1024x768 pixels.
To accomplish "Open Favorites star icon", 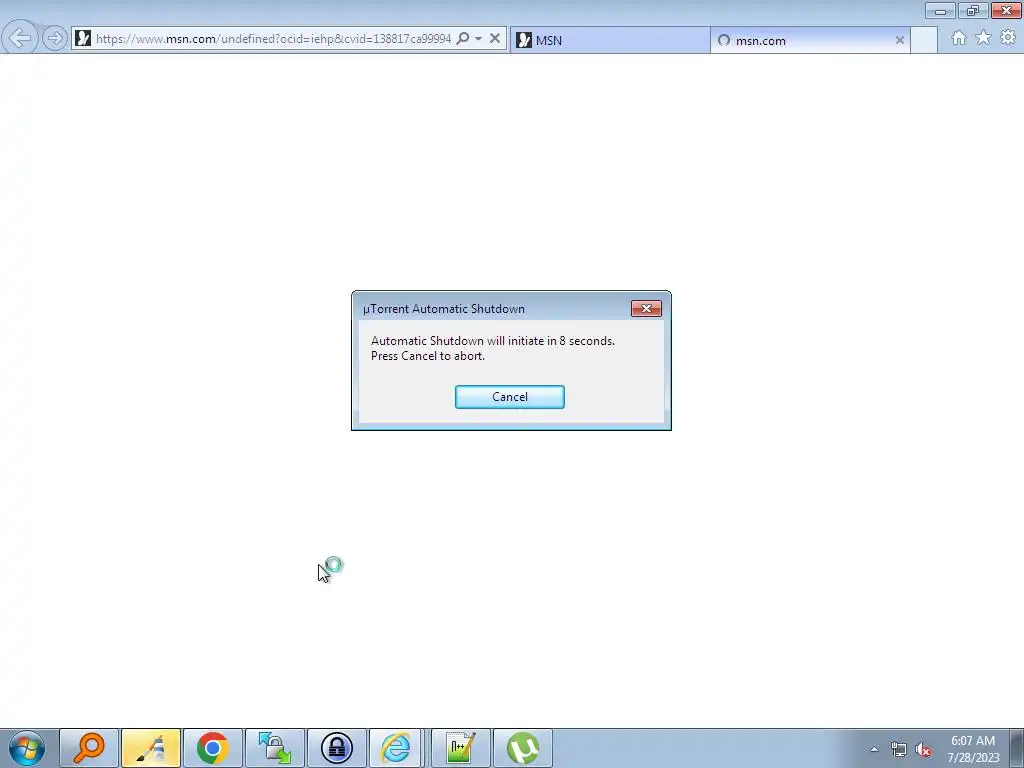I will [x=983, y=38].
